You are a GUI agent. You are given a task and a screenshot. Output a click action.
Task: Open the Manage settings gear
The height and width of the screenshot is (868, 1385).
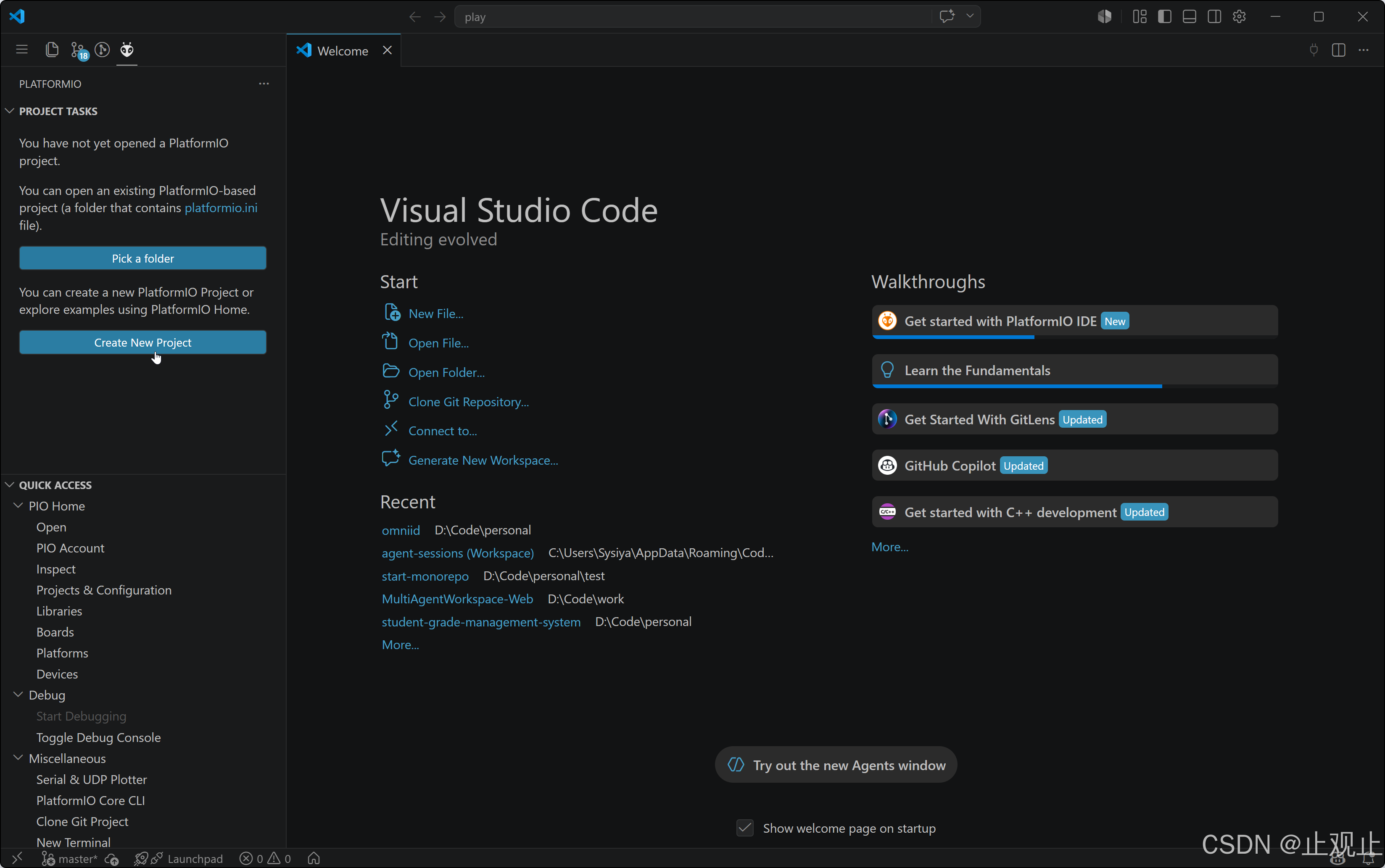coord(1239,17)
